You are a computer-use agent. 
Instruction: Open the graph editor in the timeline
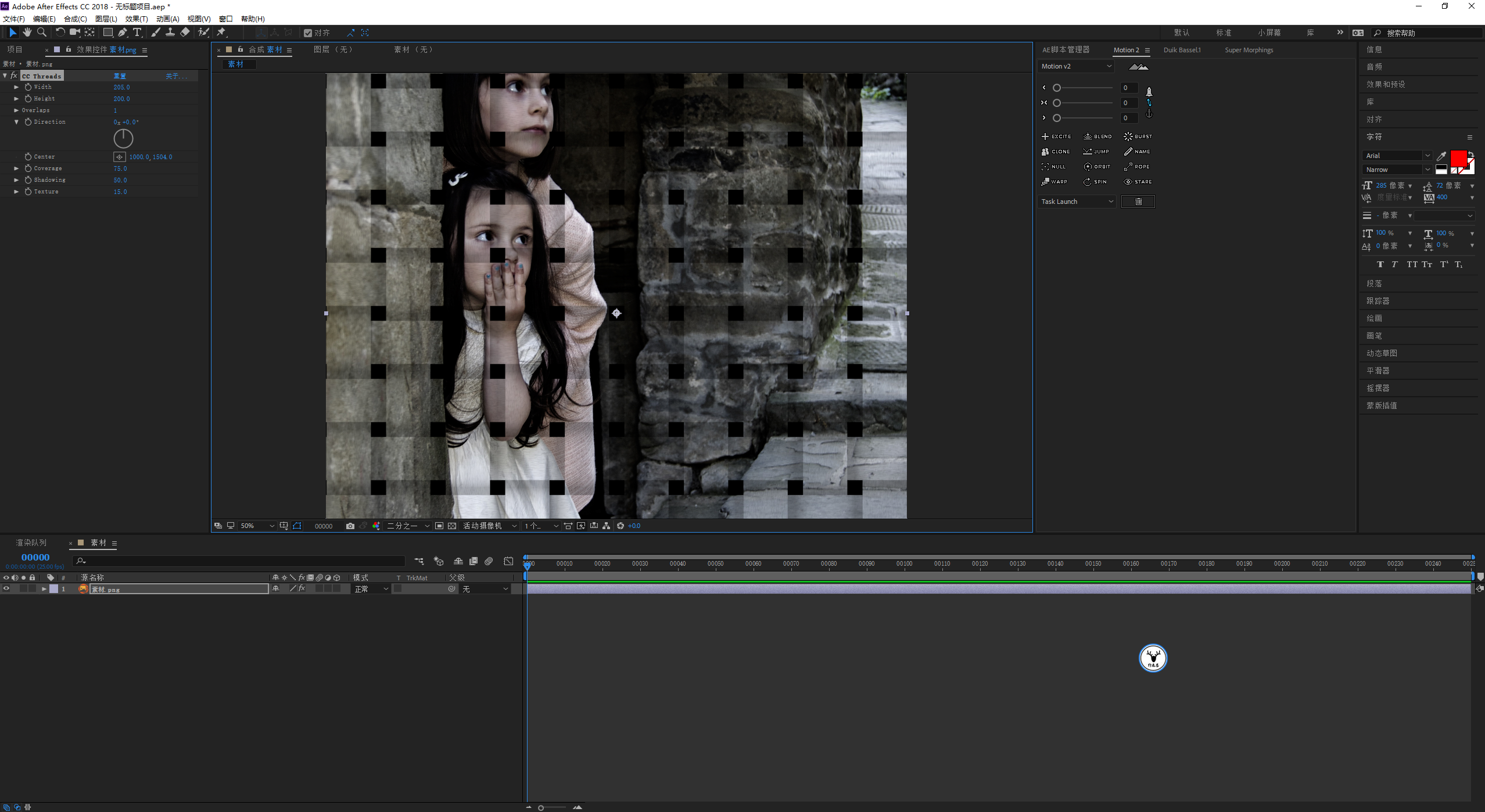508,561
